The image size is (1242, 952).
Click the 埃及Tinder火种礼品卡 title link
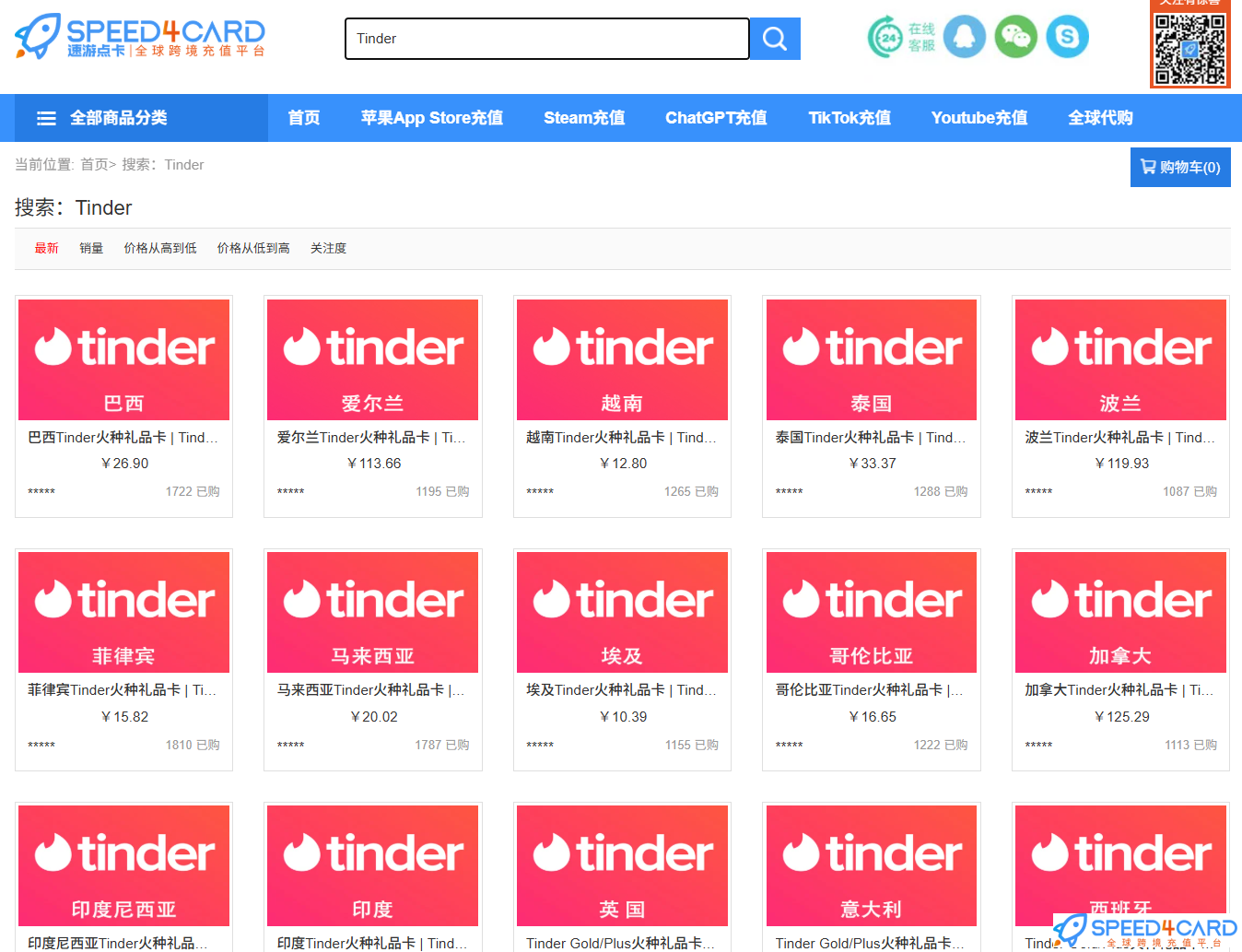point(621,690)
